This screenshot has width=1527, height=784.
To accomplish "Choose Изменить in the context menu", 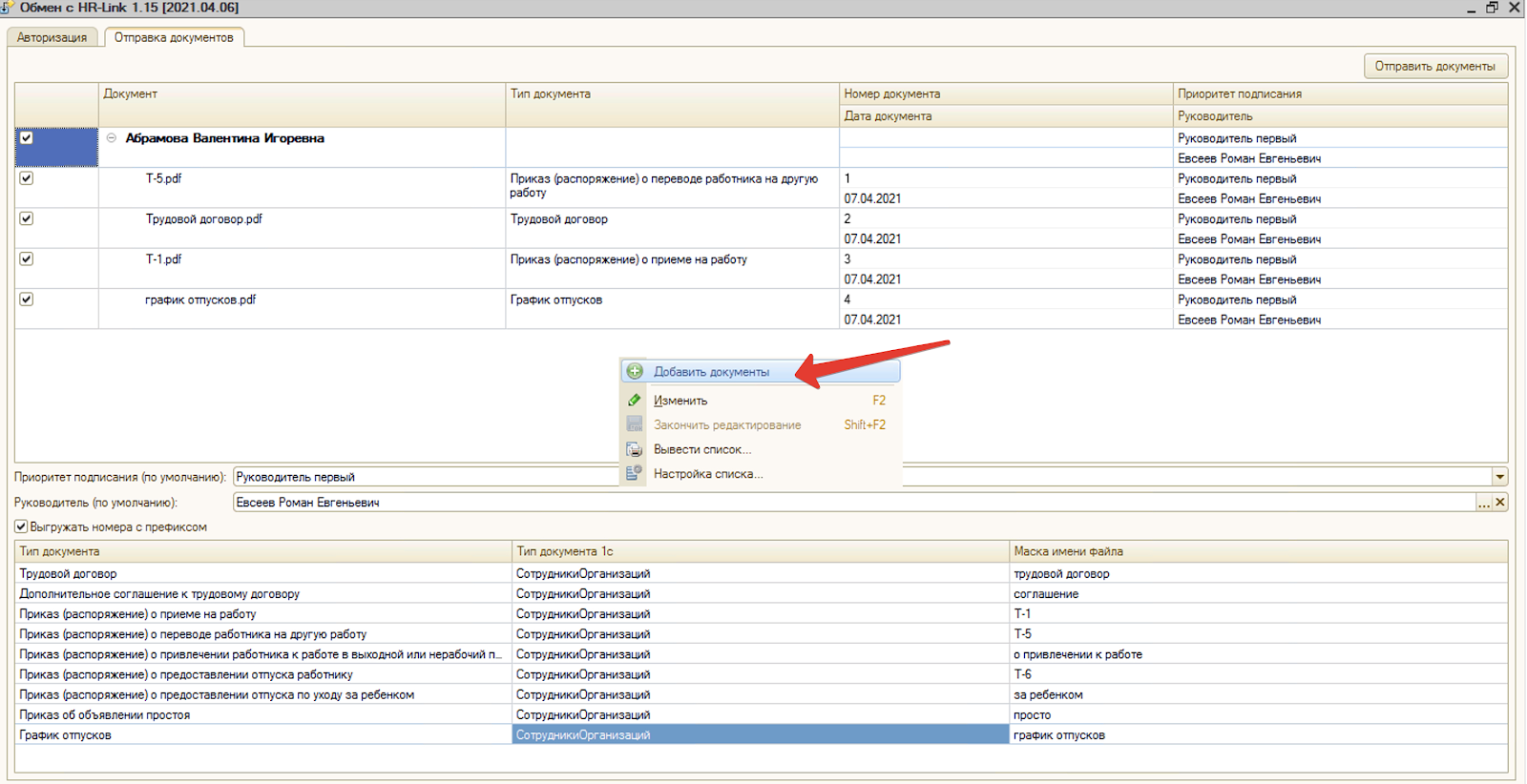I will pyautogui.click(x=761, y=400).
